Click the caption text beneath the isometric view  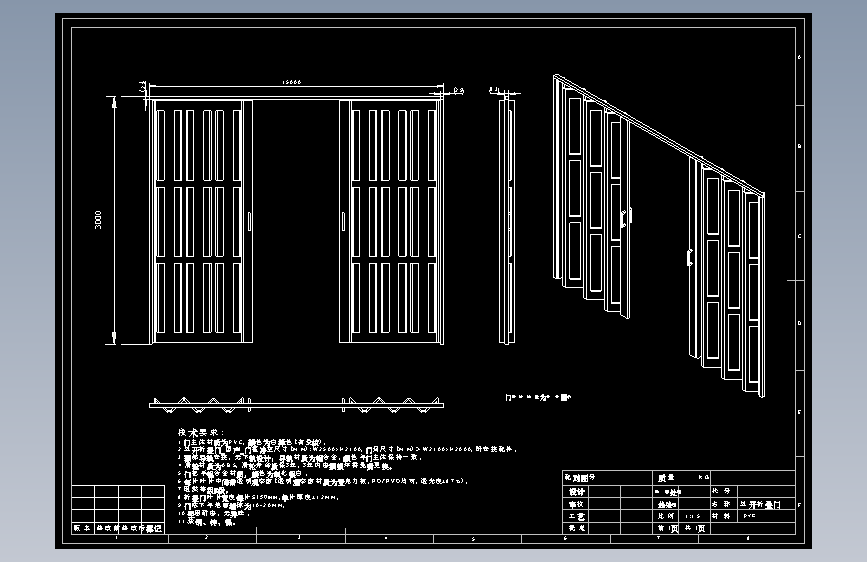537,397
